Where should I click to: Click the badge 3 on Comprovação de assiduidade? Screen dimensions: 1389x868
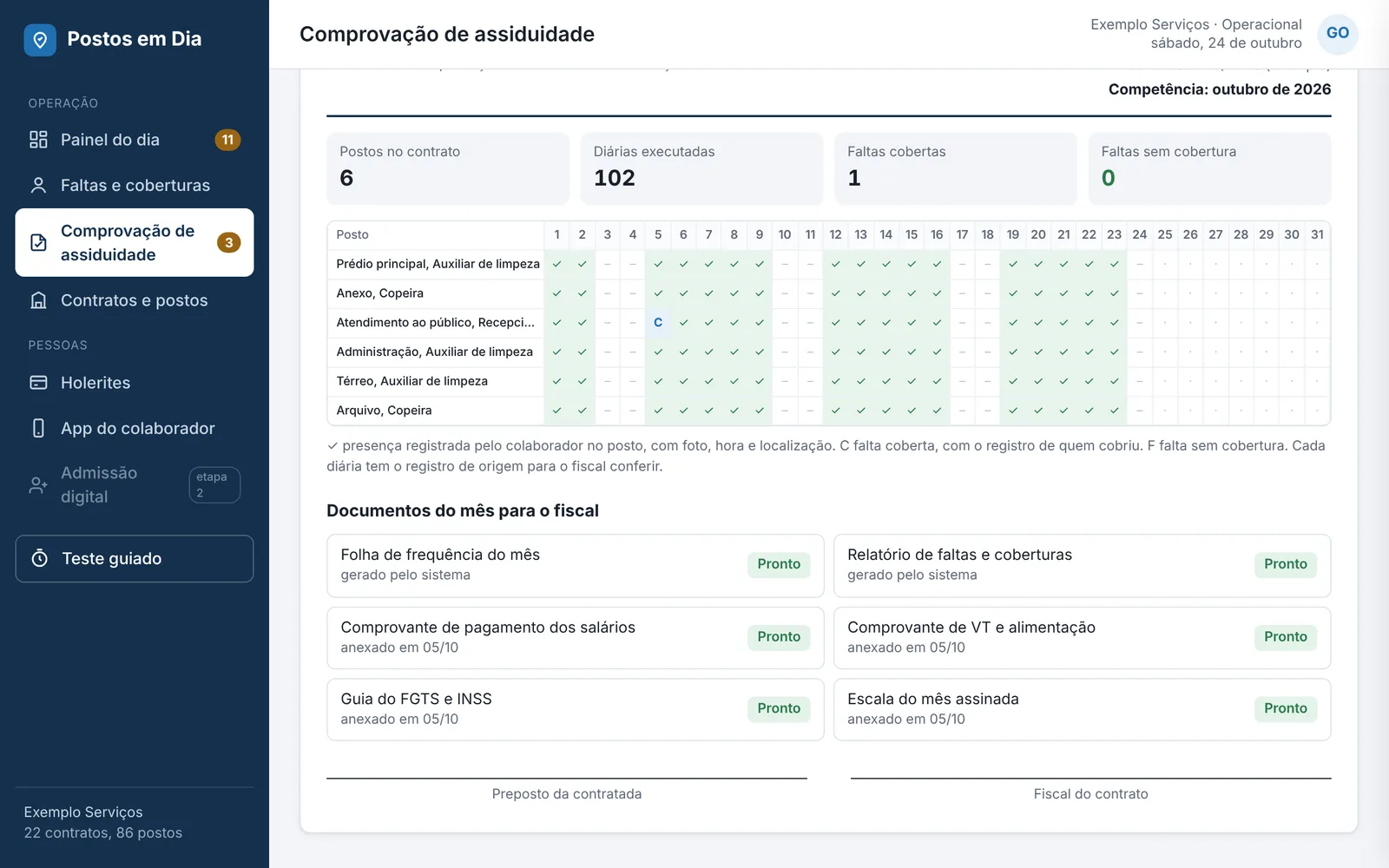coord(228,242)
